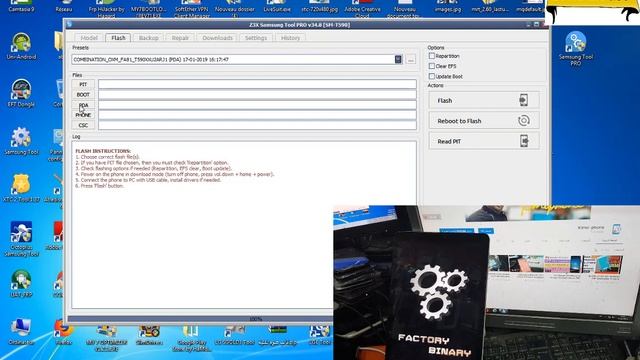Open the htc-720x480.jpg desktop file

coord(320,6)
